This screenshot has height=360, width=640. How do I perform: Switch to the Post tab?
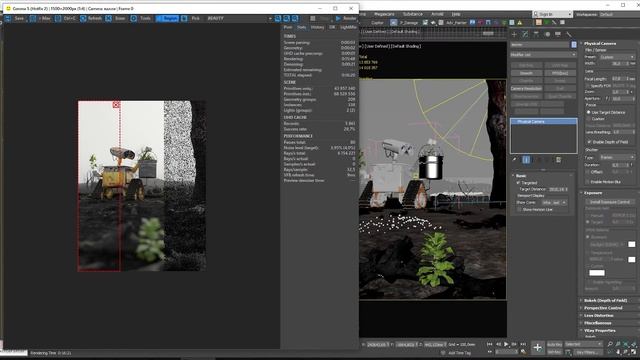tap(288, 27)
